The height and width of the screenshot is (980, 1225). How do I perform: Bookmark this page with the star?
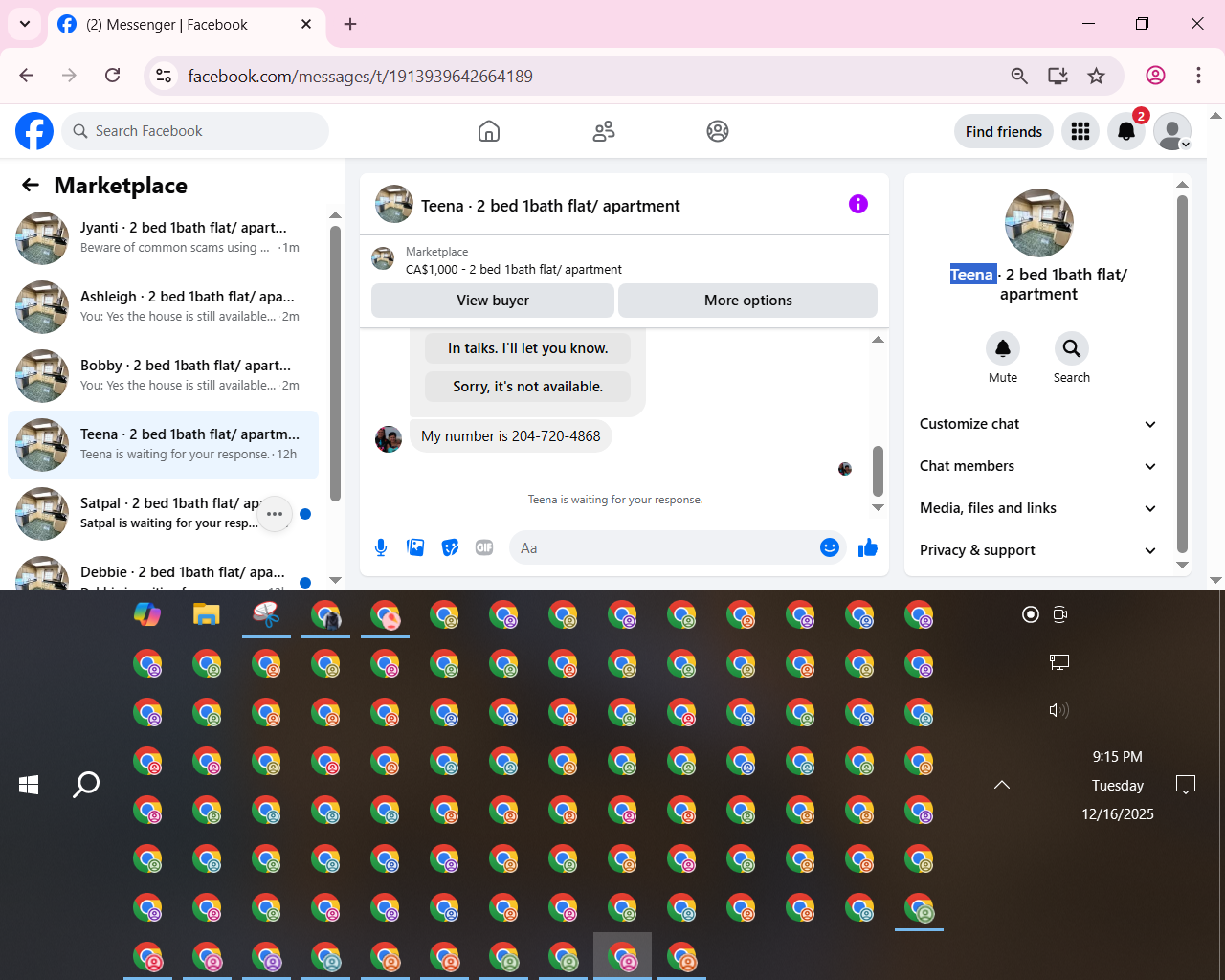coord(1097,76)
